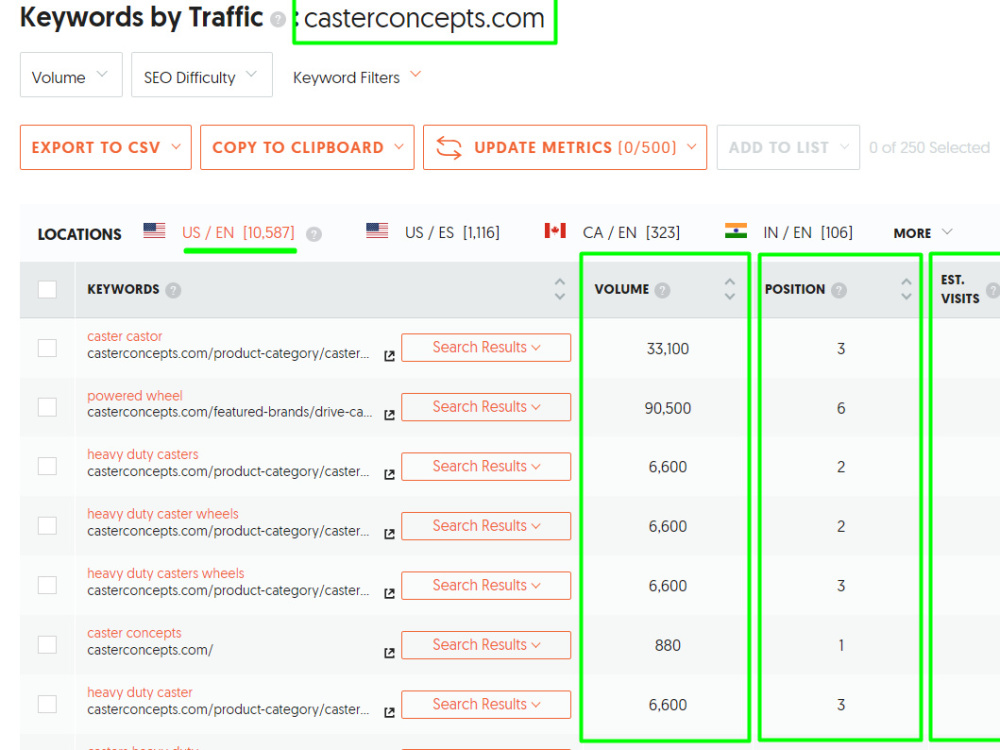Check the box for heavy duty casters keyword
Image resolution: width=1000 pixels, height=750 pixels.
tap(47, 466)
